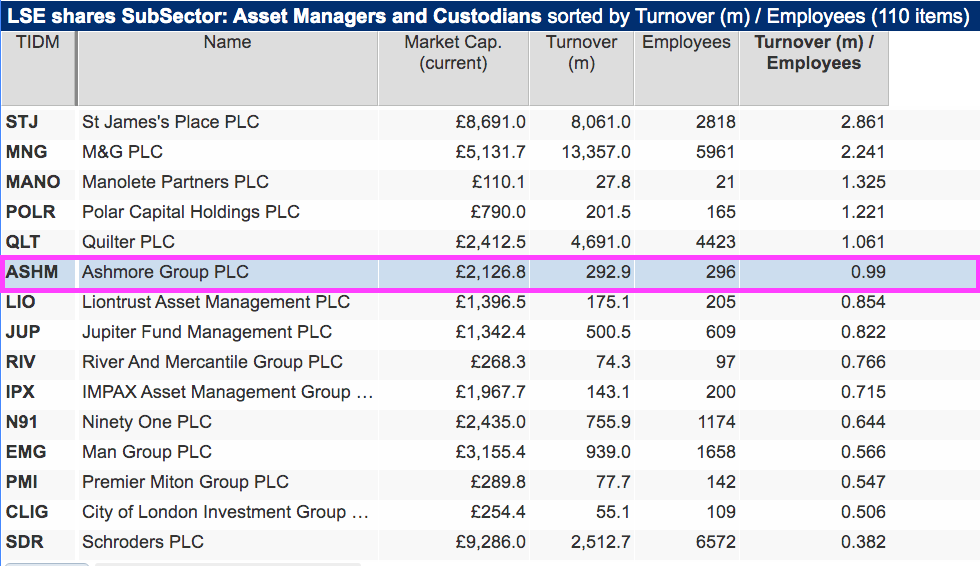Click Man Group employees 1658
The width and height of the screenshot is (980, 566).
click(x=716, y=452)
